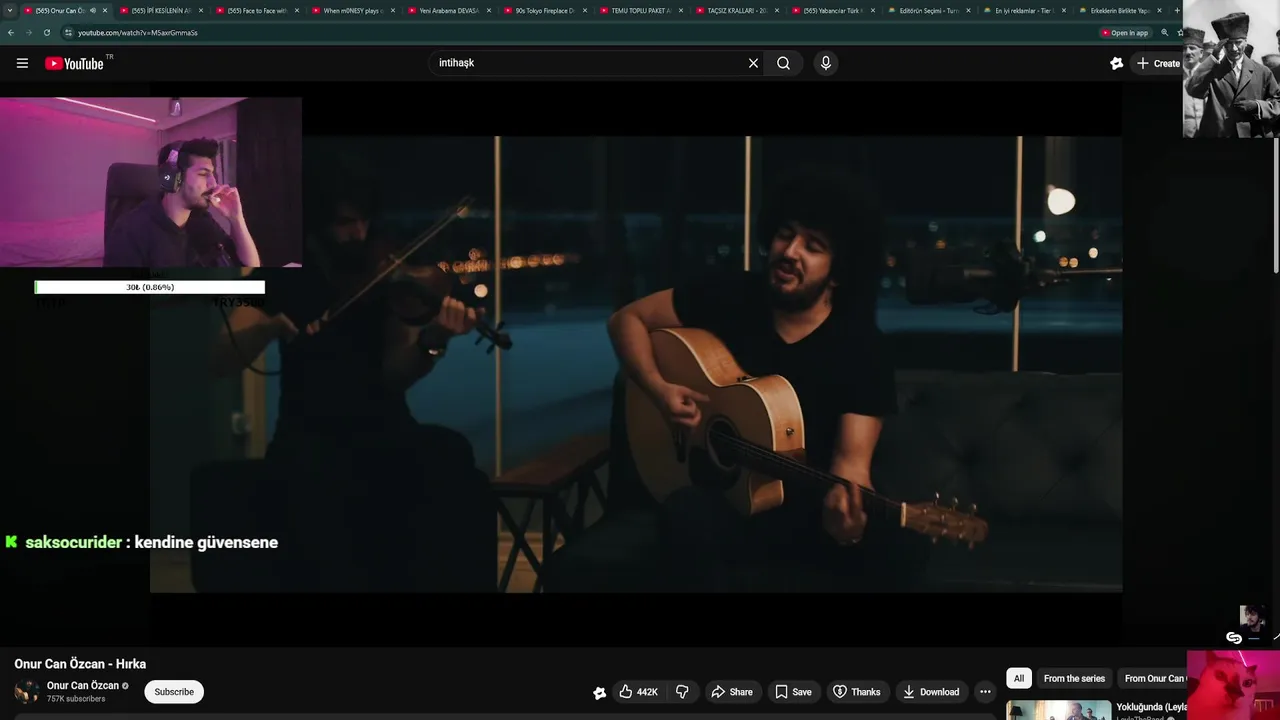This screenshot has height=720, width=1280.
Task: Like the video with thumbs up 442K
Action: coord(637,692)
